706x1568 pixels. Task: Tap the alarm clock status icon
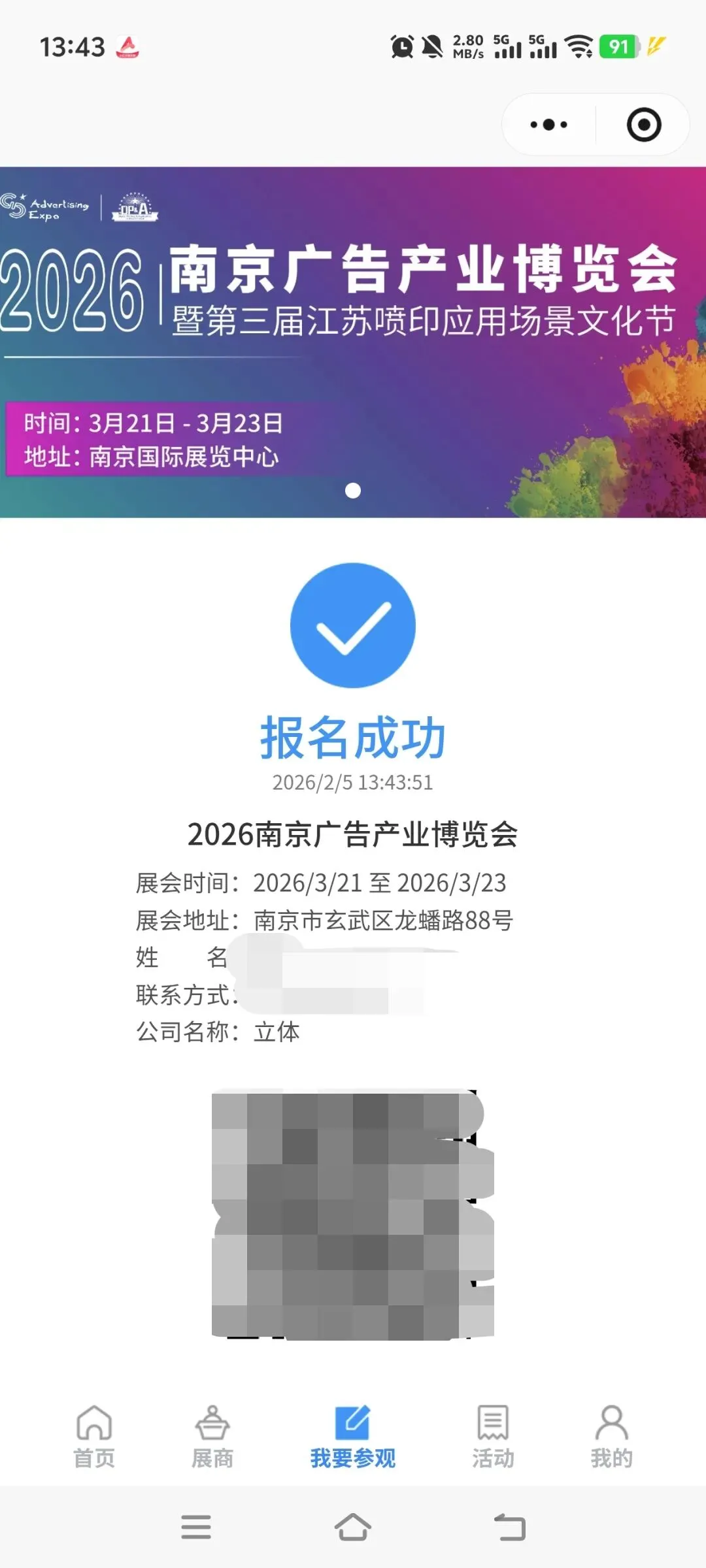click(x=402, y=46)
